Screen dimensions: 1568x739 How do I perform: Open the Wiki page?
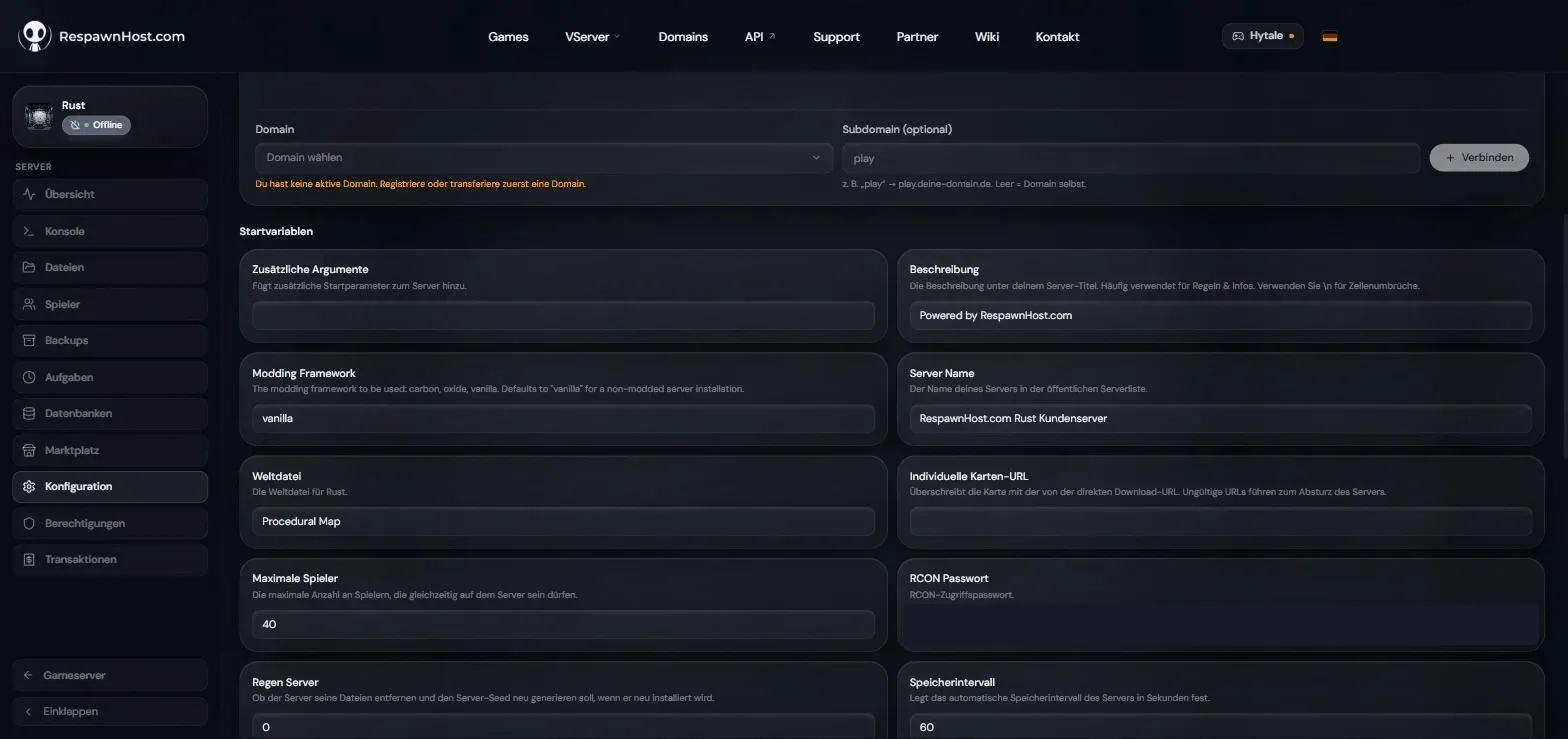coord(987,37)
